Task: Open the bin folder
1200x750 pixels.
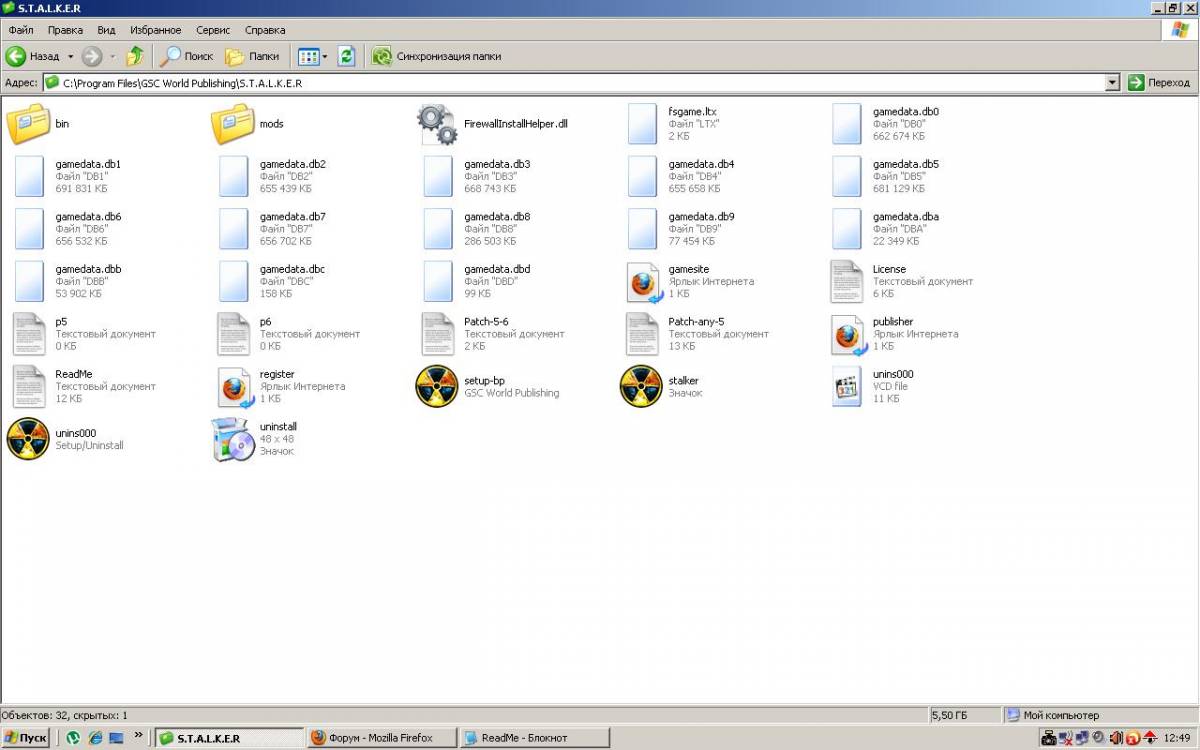Action: click(28, 124)
